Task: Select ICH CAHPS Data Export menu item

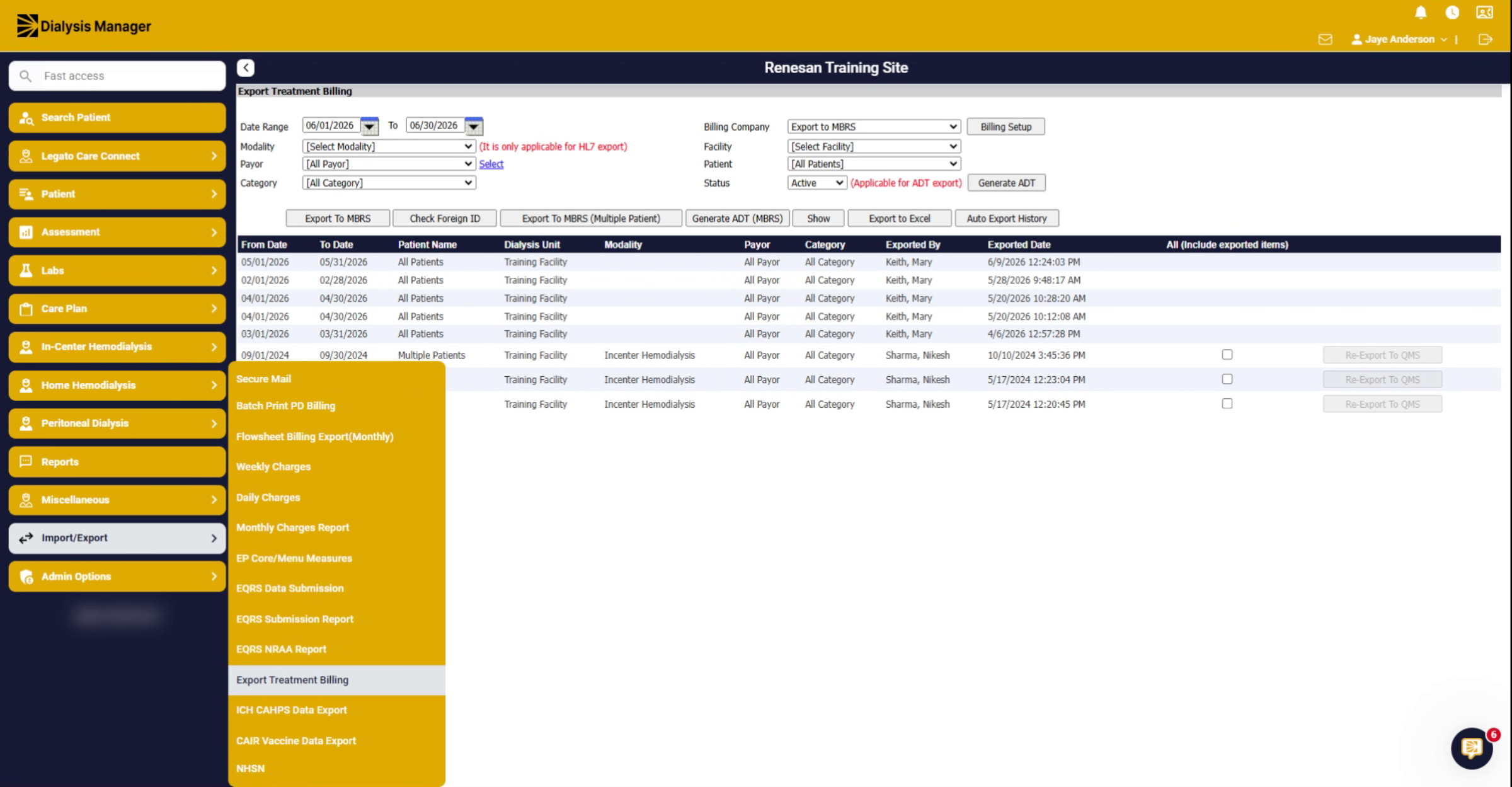Action: click(x=292, y=710)
